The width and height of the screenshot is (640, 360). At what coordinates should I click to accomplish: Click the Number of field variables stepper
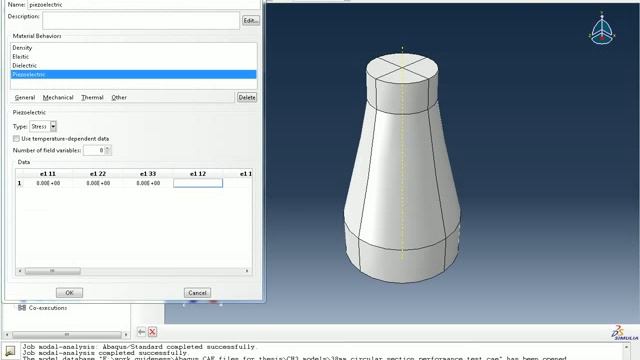click(108, 150)
